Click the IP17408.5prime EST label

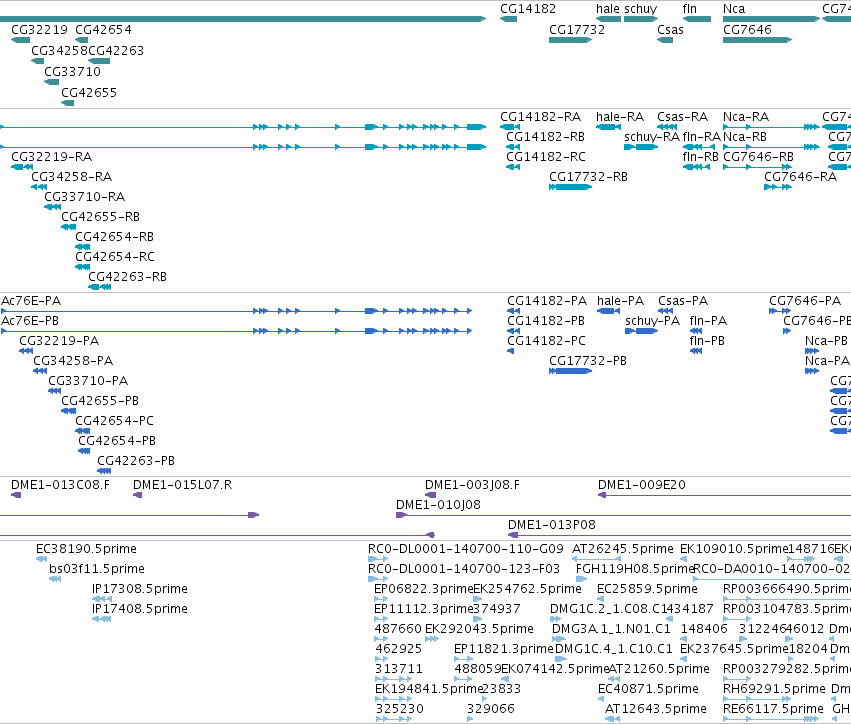pyautogui.click(x=140, y=609)
